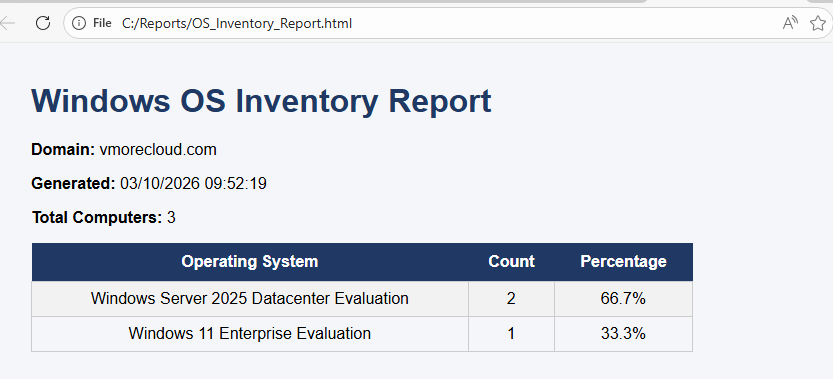Screen dimensions: 833x379
Task: Select the Windows Server 2025 Datacenter Evaluation cell
Action: (x=250, y=299)
